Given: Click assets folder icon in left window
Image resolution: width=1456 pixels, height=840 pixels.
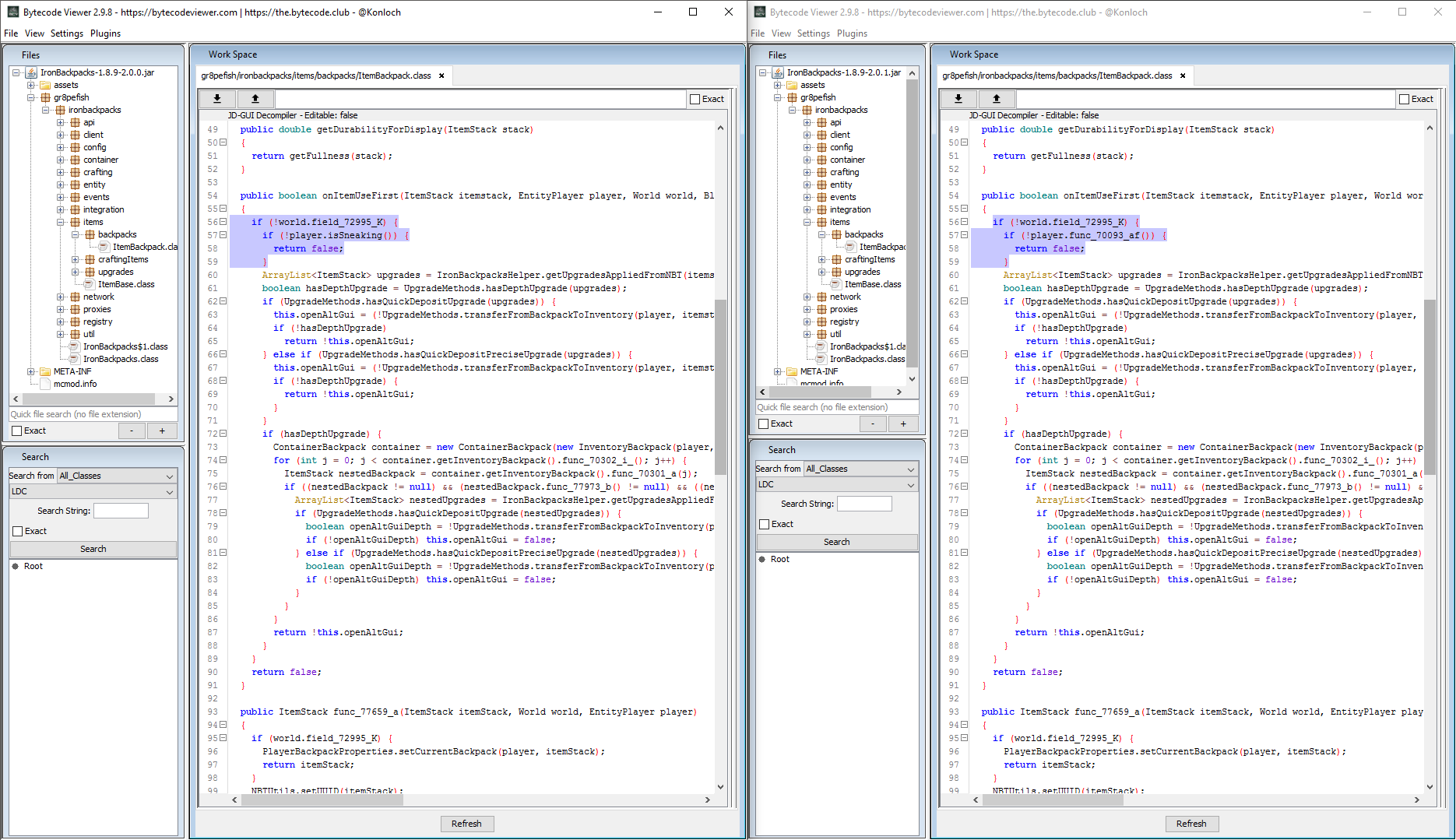Looking at the screenshot, I should (x=45, y=85).
